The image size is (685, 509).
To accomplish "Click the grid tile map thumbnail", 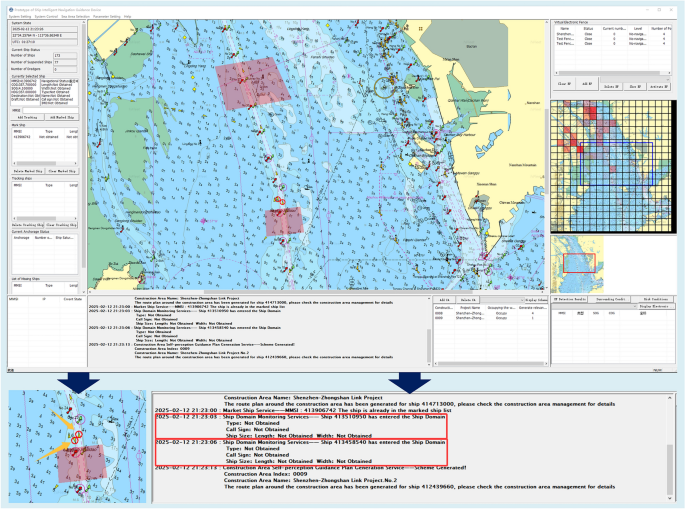I will 611,166.
